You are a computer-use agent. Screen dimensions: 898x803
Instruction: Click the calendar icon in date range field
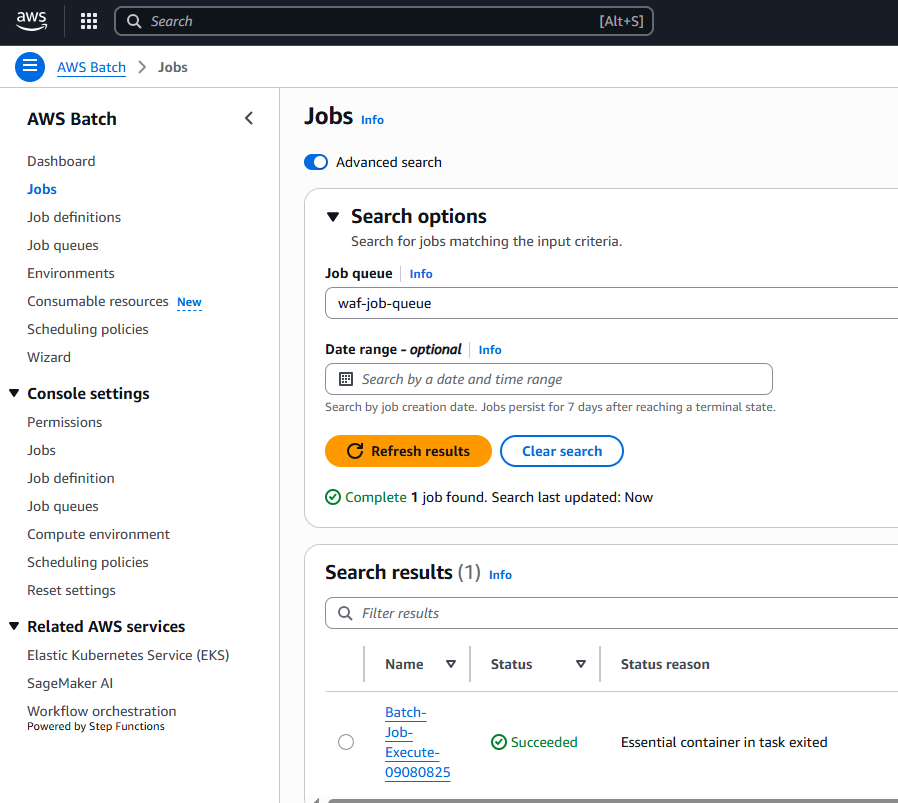pos(346,379)
